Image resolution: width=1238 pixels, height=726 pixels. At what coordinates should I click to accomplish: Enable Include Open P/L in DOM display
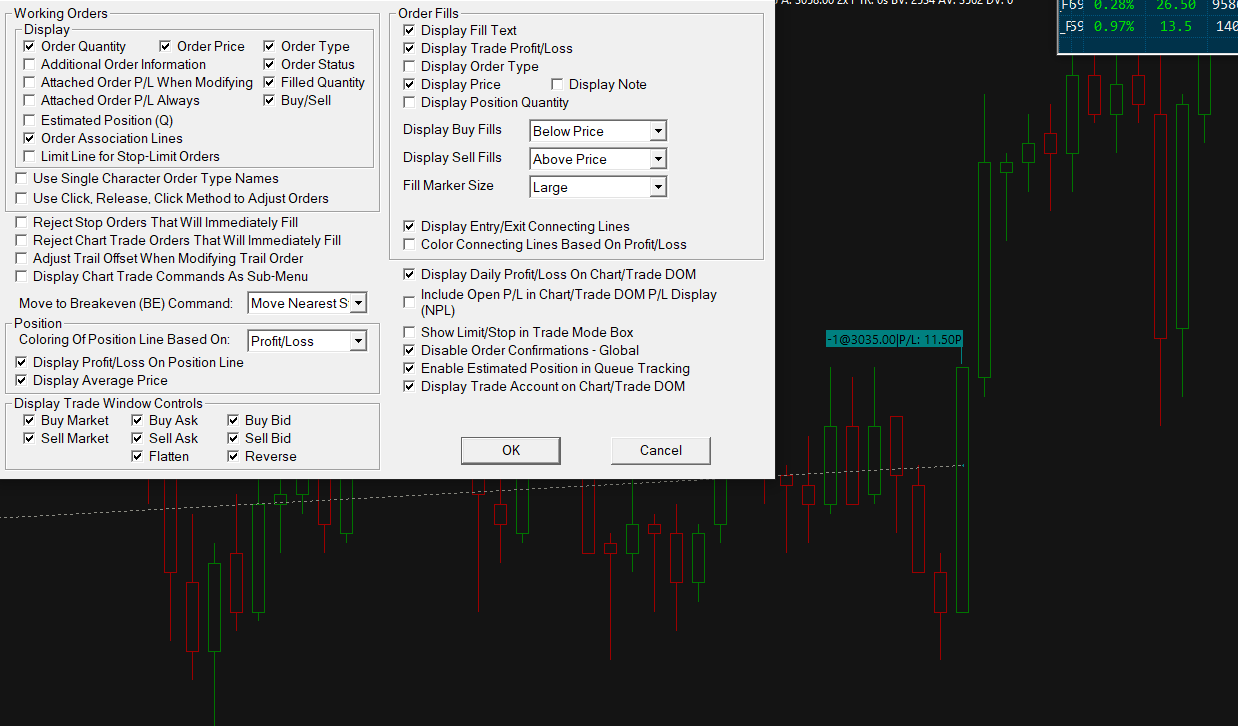(x=409, y=302)
